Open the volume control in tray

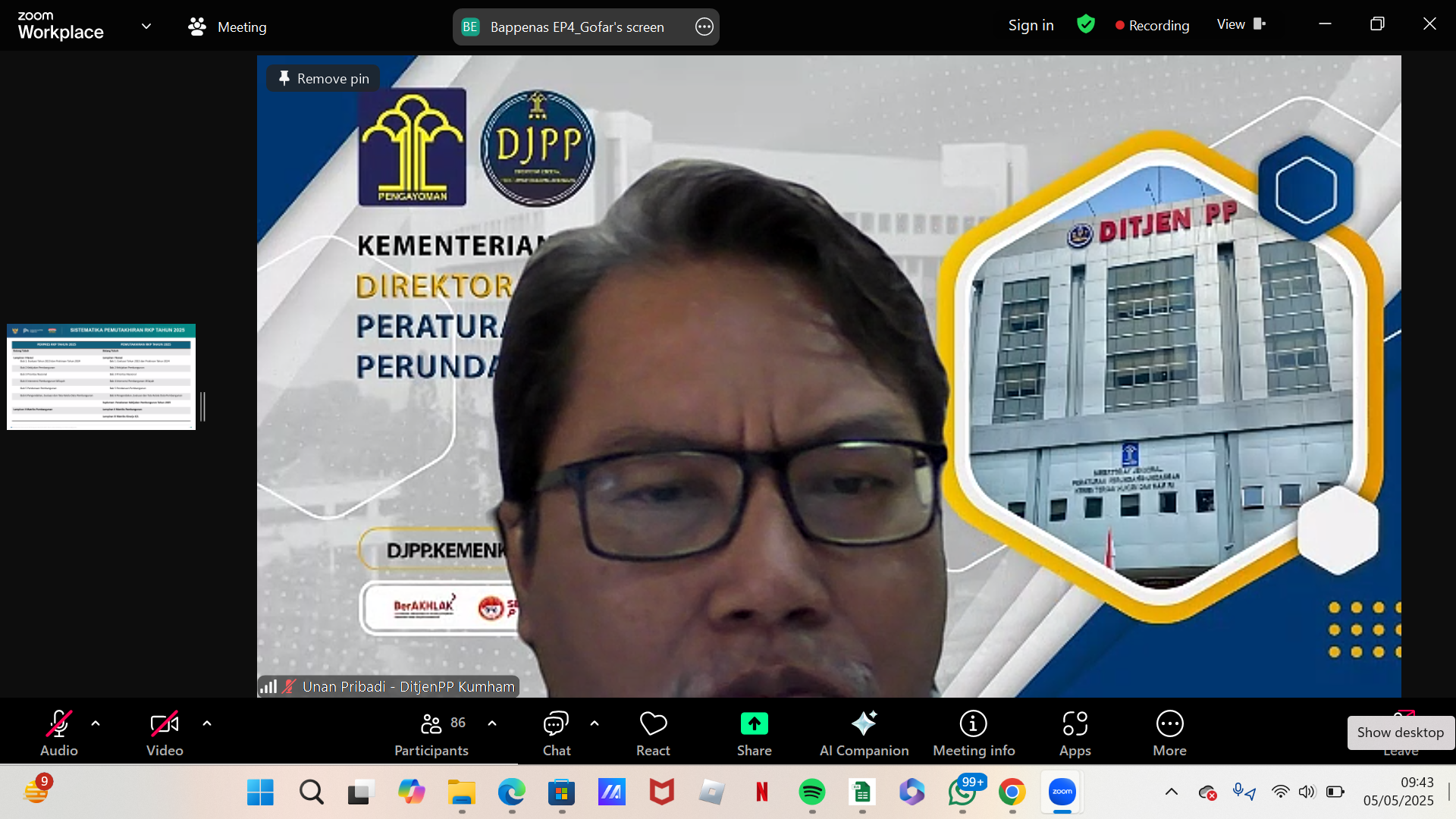1307,792
